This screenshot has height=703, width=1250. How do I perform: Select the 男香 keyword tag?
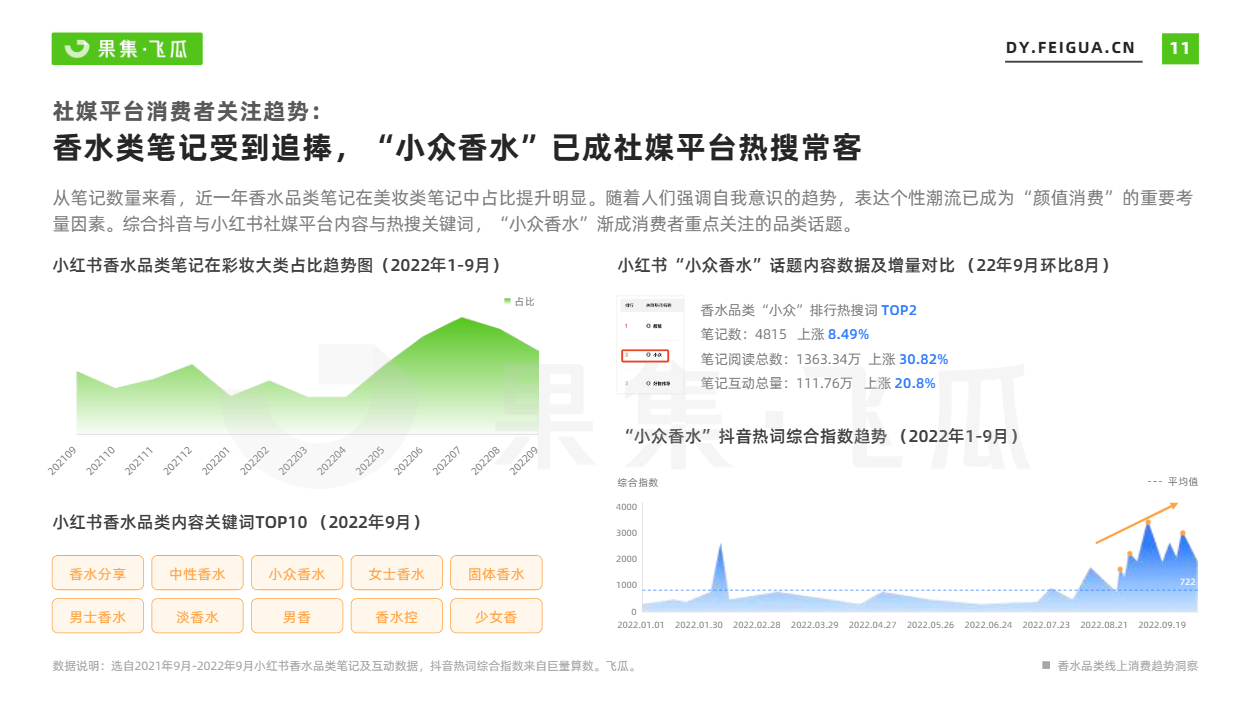(x=297, y=617)
